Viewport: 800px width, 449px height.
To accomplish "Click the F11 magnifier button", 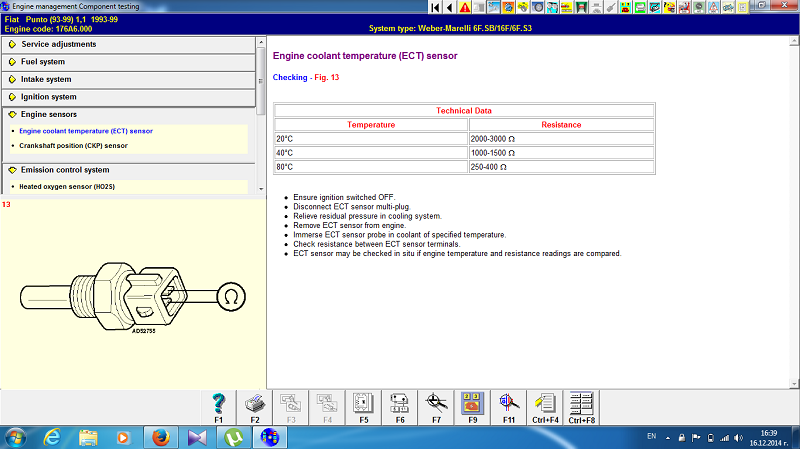I will click(508, 406).
